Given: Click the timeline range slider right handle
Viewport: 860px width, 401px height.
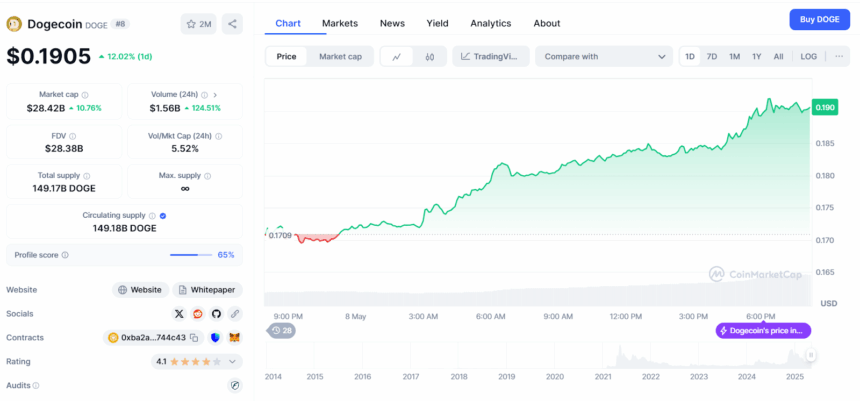Looking at the screenshot, I should 811,355.
